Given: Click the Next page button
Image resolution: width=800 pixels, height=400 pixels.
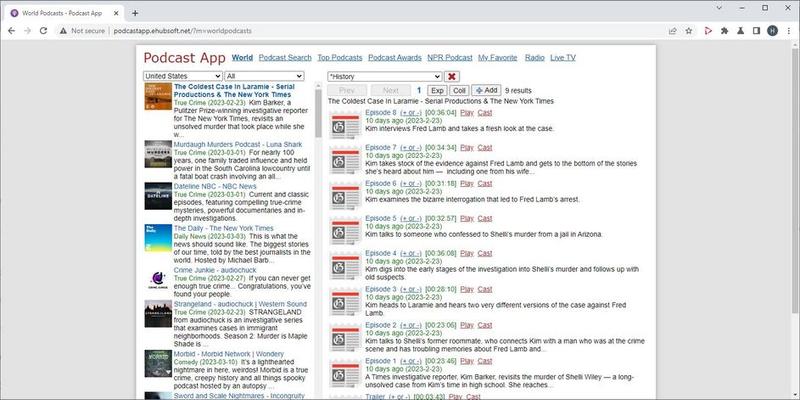Looking at the screenshot, I should click(390, 90).
